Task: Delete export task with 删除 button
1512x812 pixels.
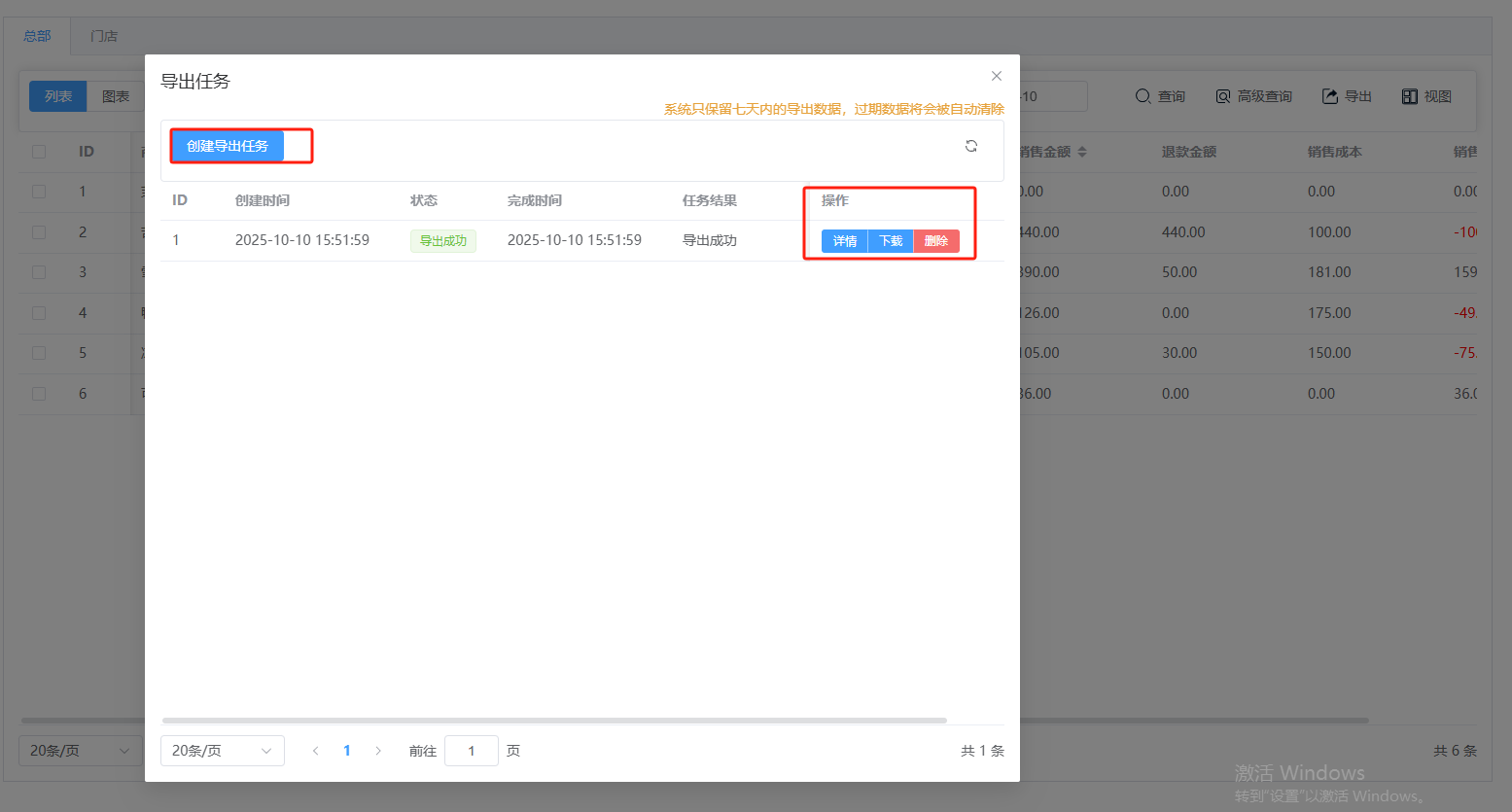Action: (x=936, y=241)
